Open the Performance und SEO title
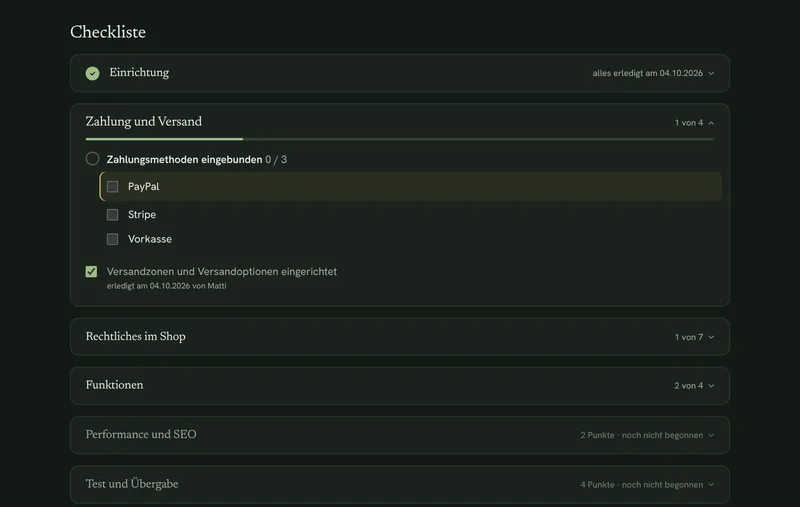This screenshot has height=507, width=800. click(141, 435)
